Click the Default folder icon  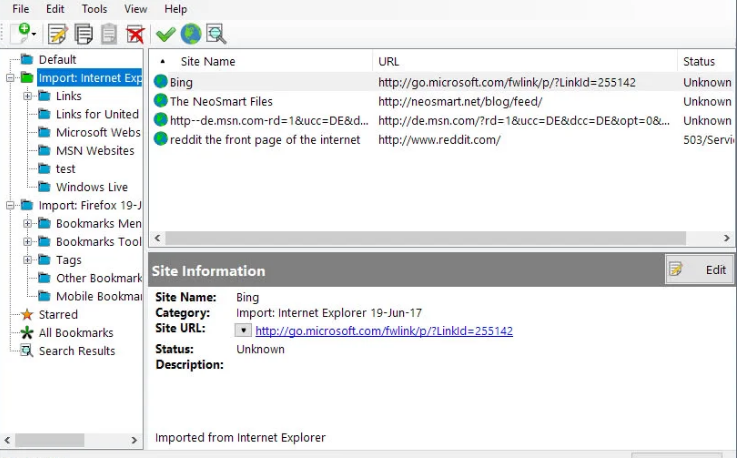[x=27, y=60]
